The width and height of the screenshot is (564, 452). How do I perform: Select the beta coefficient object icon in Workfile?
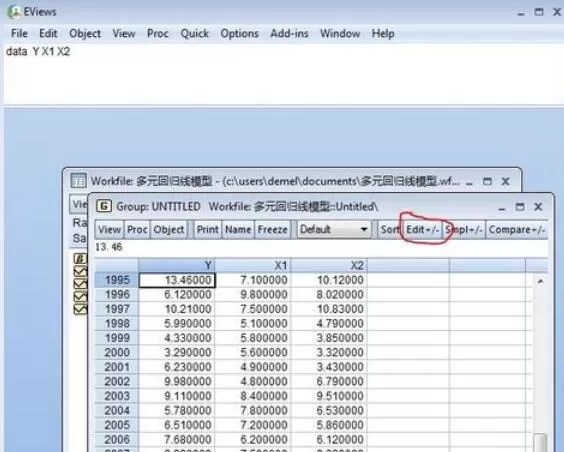[80, 258]
